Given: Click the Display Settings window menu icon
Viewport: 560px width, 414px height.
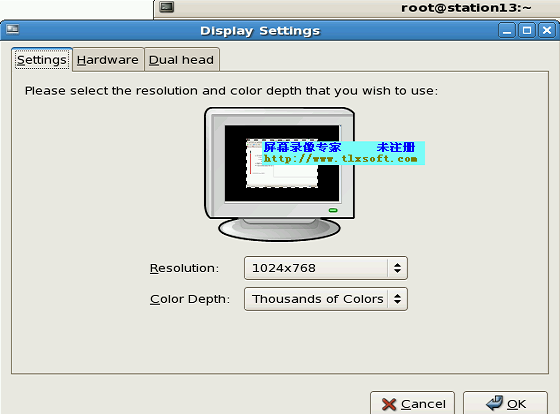Looking at the screenshot, I should tap(12, 29).
